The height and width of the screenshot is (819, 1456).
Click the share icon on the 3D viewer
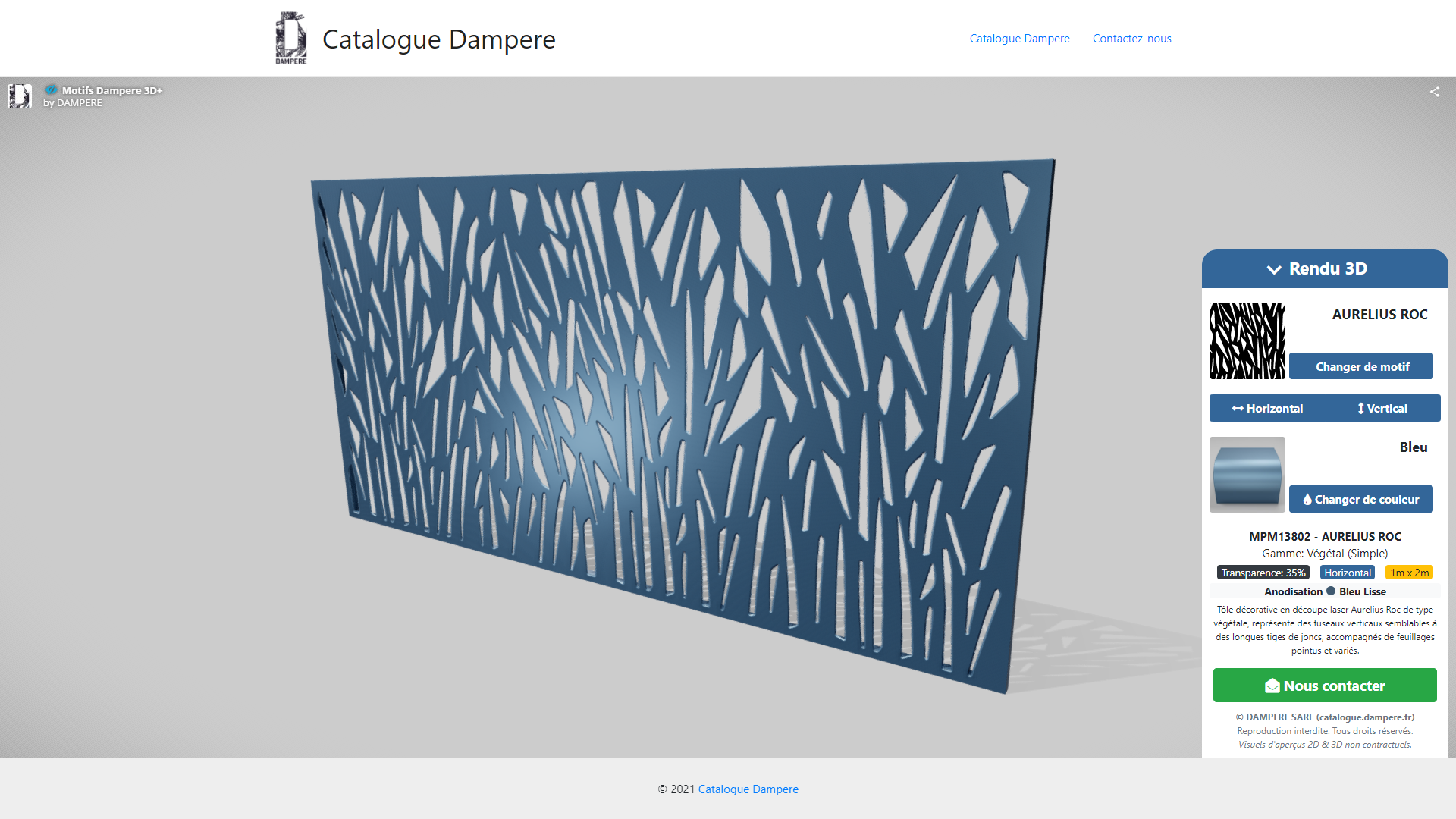[1435, 92]
